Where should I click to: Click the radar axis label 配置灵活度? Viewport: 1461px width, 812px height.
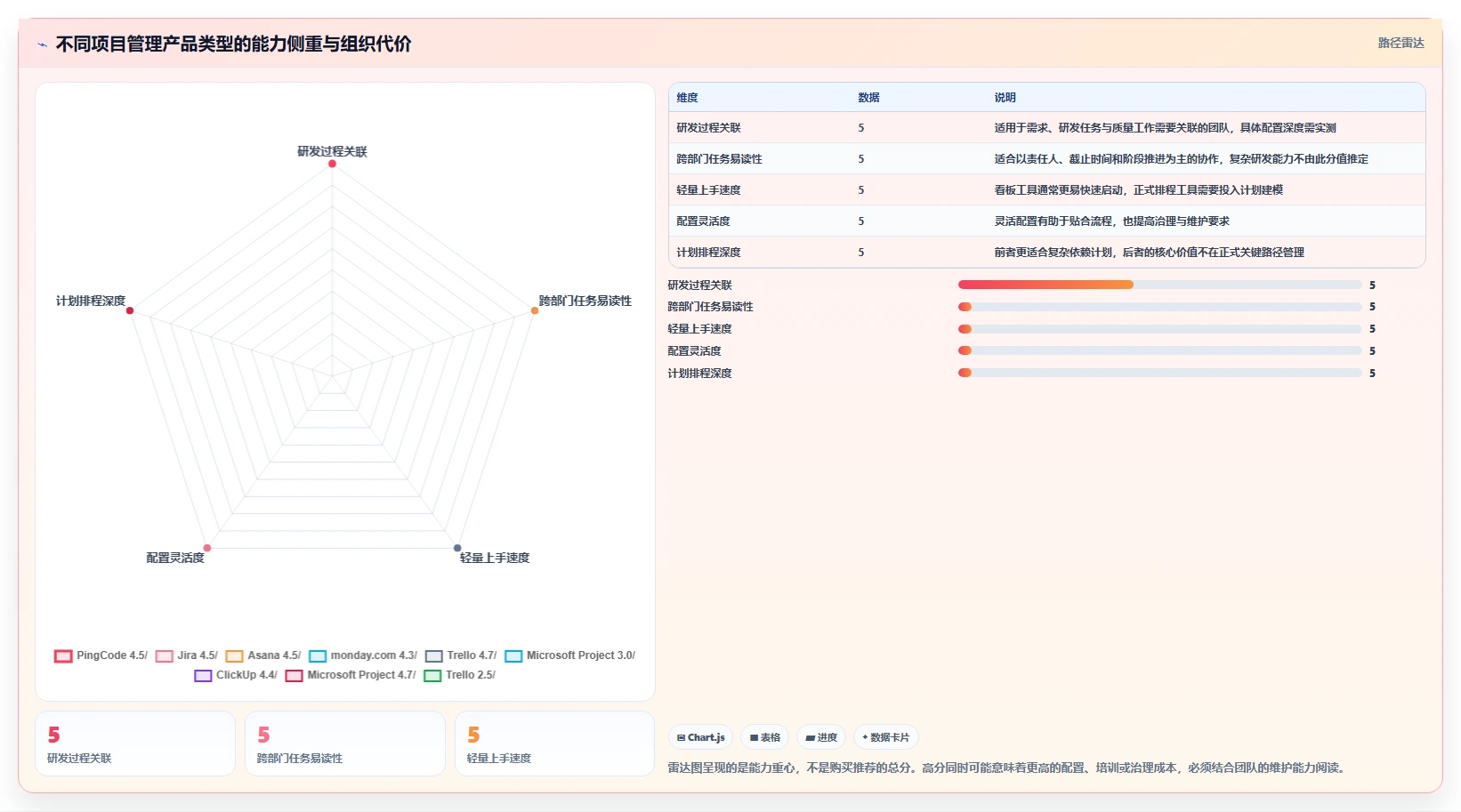[x=175, y=558]
